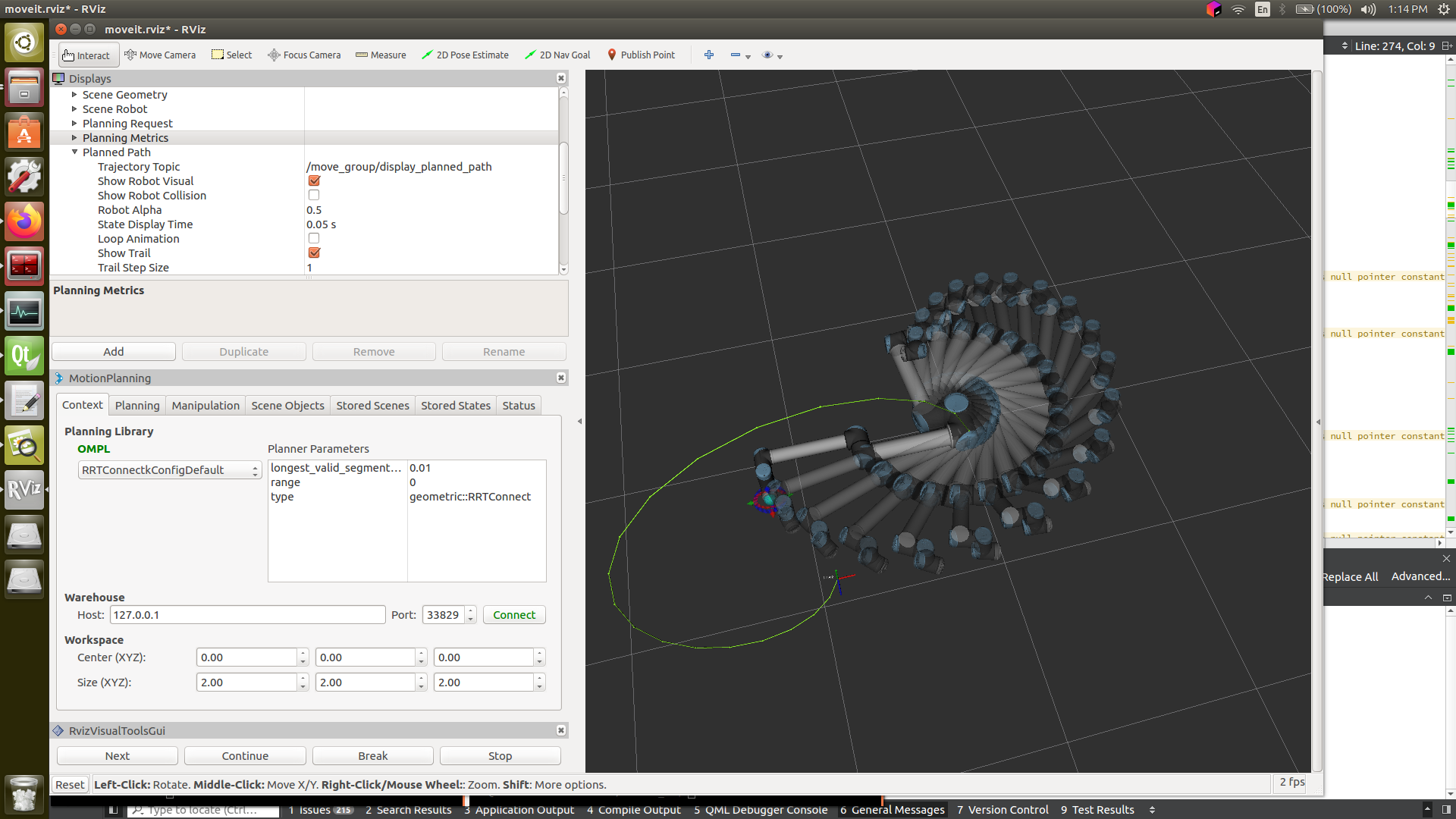Enable Loop Animation checkbox

click(x=314, y=238)
